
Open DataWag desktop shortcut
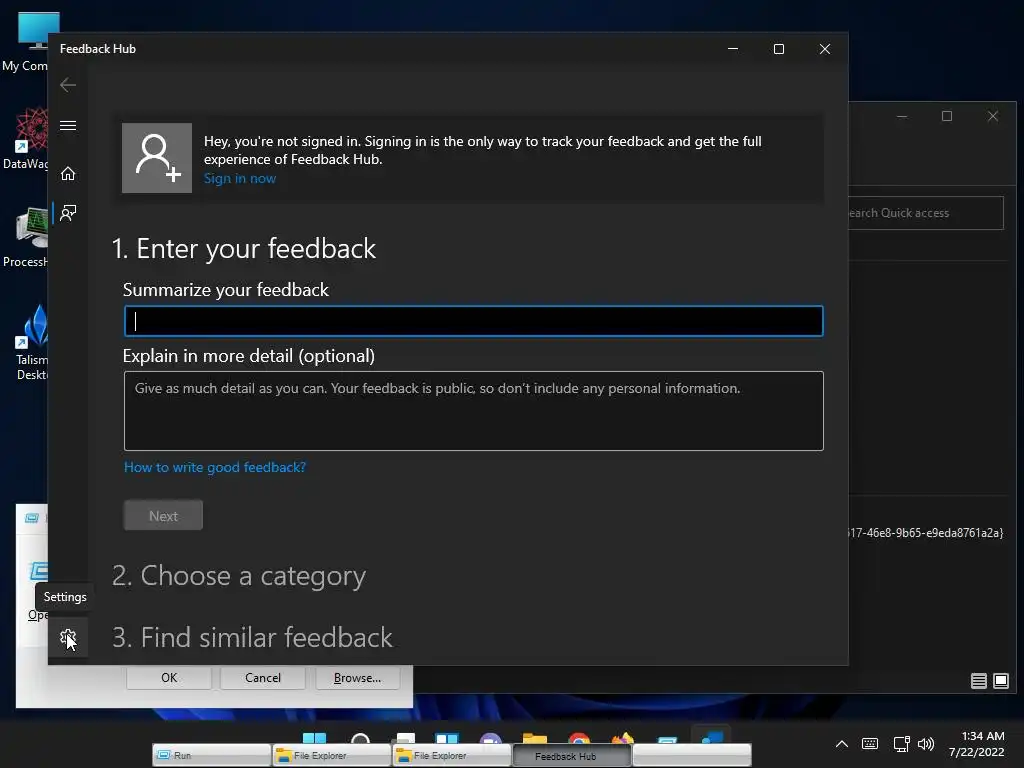(25, 138)
